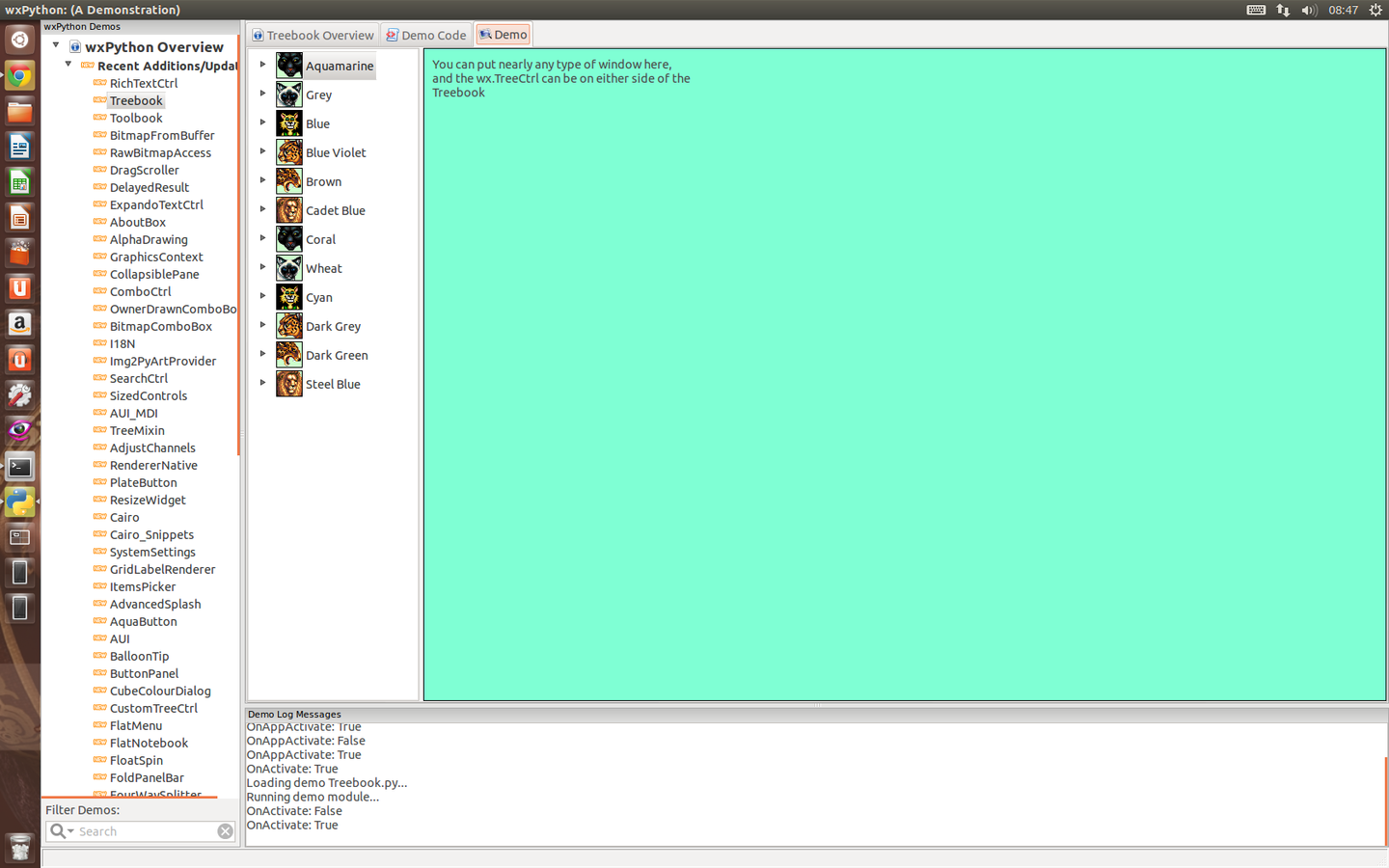Expand the Aquamarine tree node
This screenshot has height=868, width=1389.
click(262, 65)
